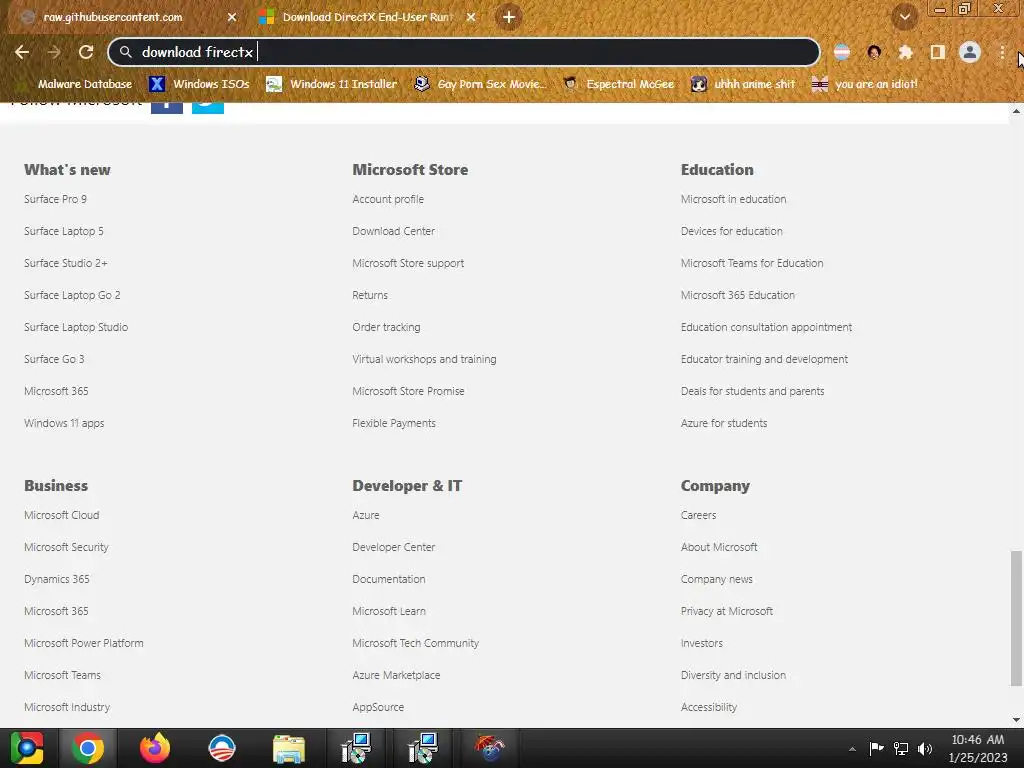Open Careers link
Viewport: 1024px width, 768px height.
pos(699,515)
